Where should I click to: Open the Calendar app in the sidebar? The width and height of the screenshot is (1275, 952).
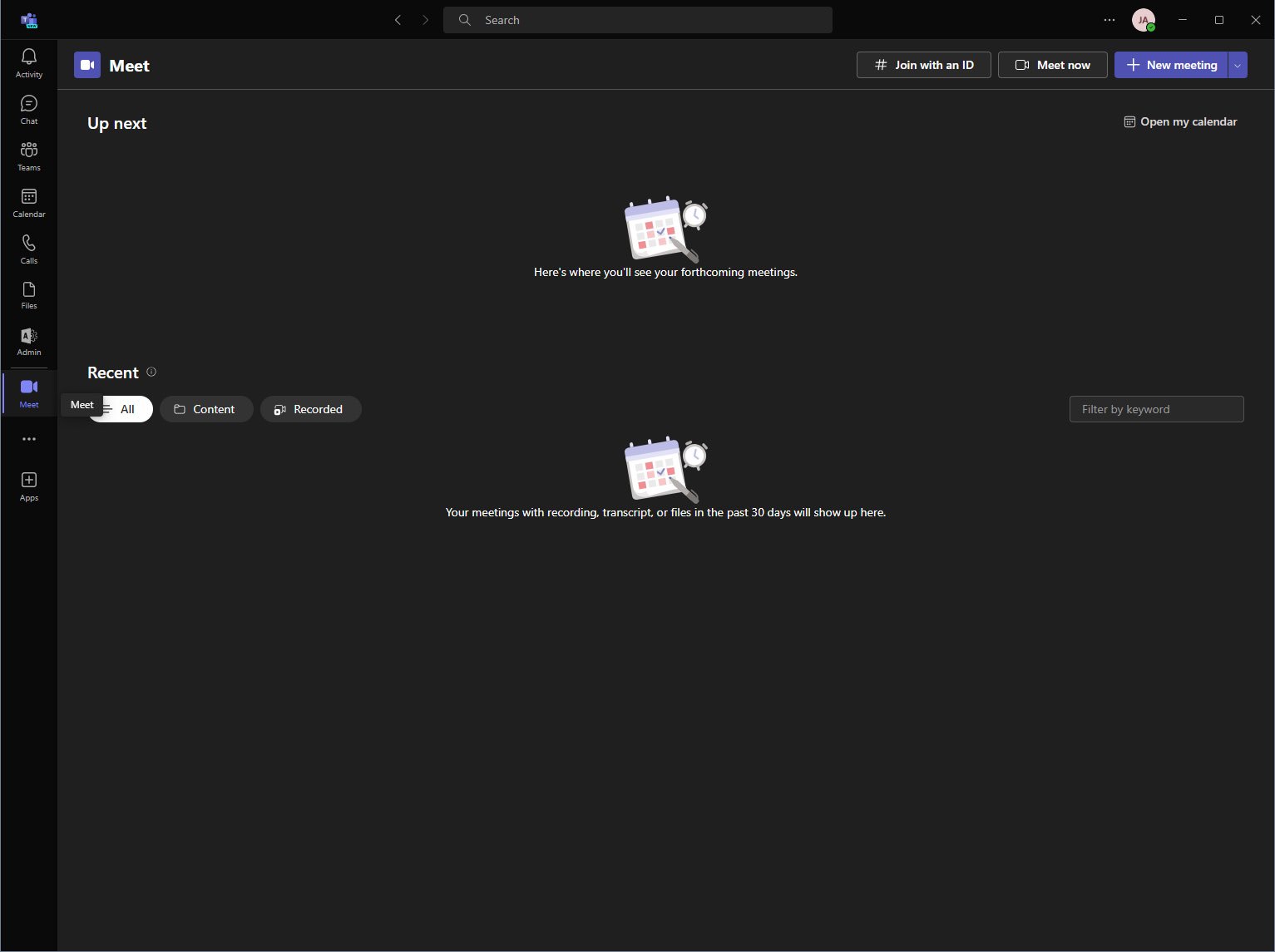(29, 203)
